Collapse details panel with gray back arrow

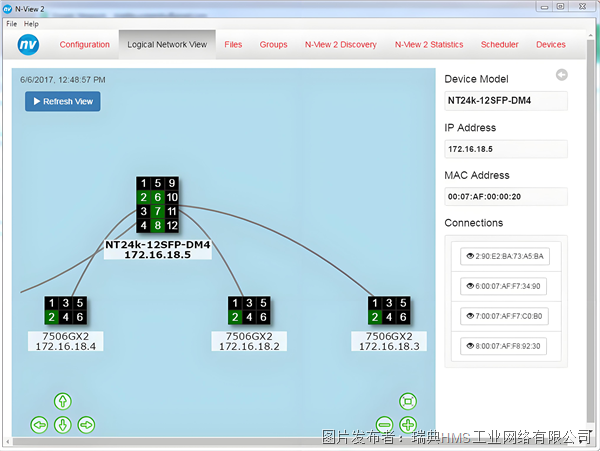(562, 75)
